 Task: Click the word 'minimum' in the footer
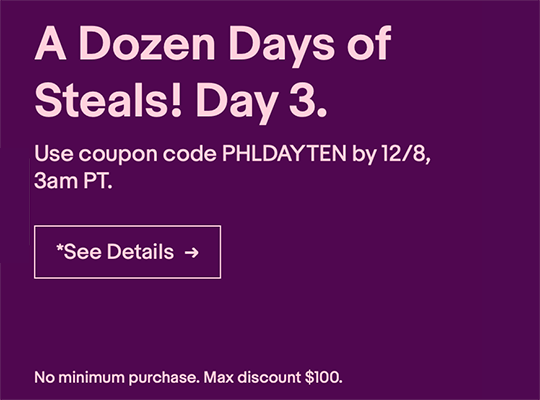91,378
